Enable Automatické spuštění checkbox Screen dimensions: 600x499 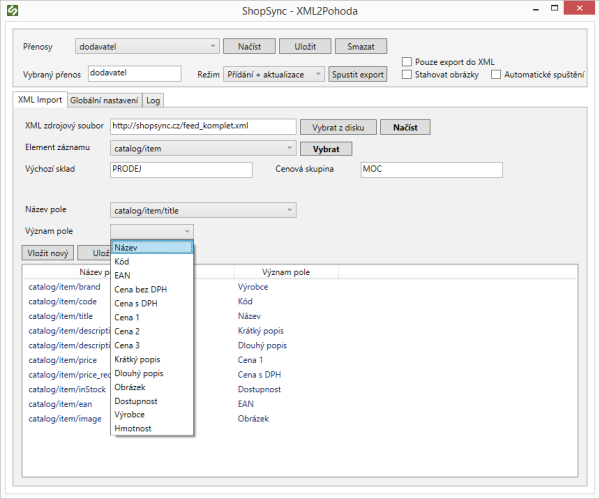496,74
